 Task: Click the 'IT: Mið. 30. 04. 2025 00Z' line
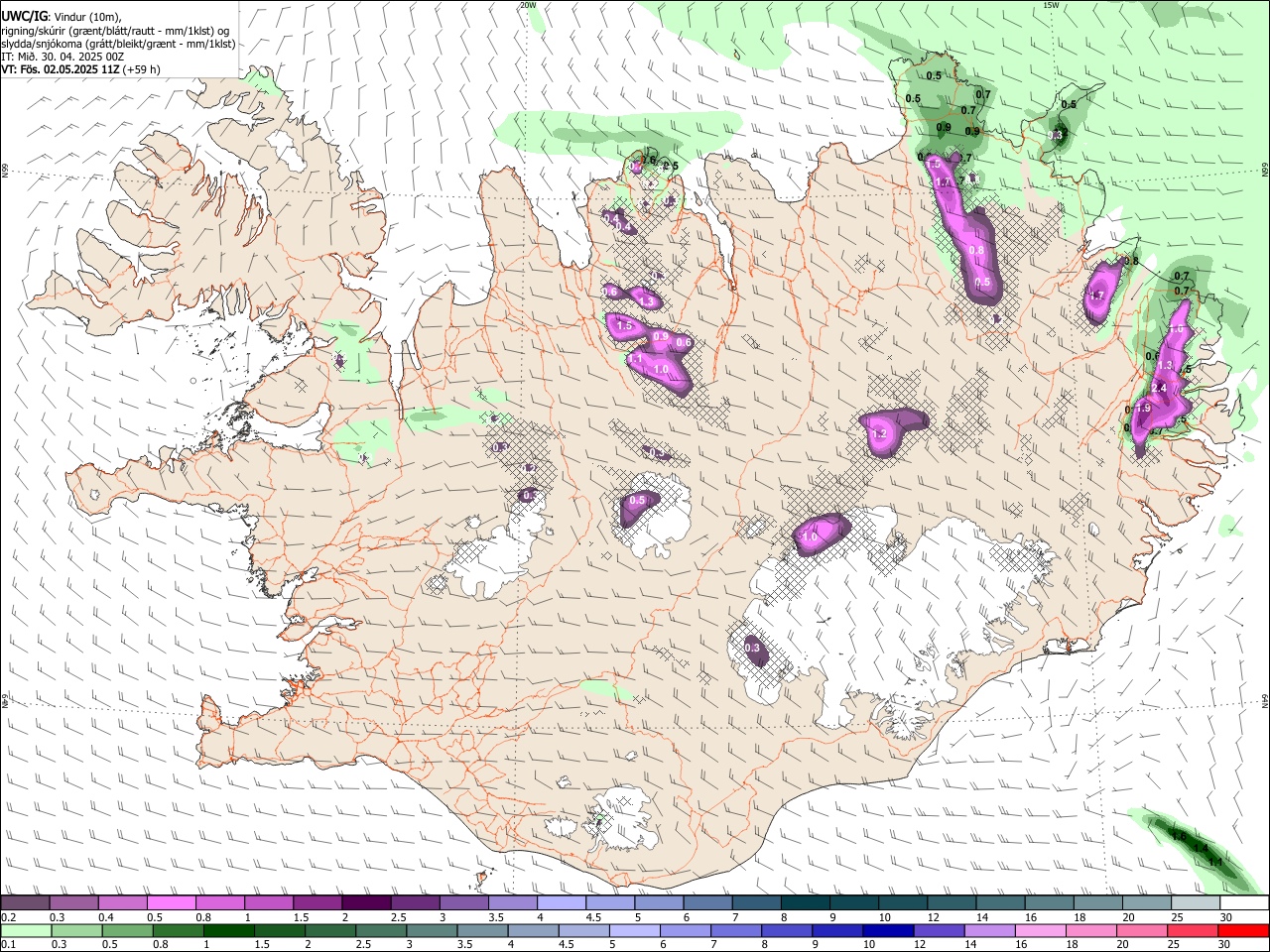pos(63,57)
